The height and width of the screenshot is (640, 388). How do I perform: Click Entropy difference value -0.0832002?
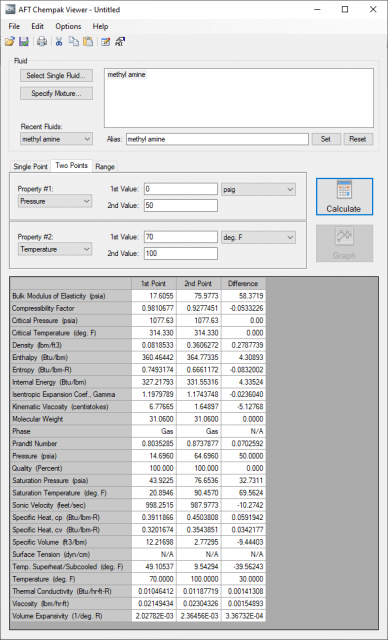click(x=244, y=370)
